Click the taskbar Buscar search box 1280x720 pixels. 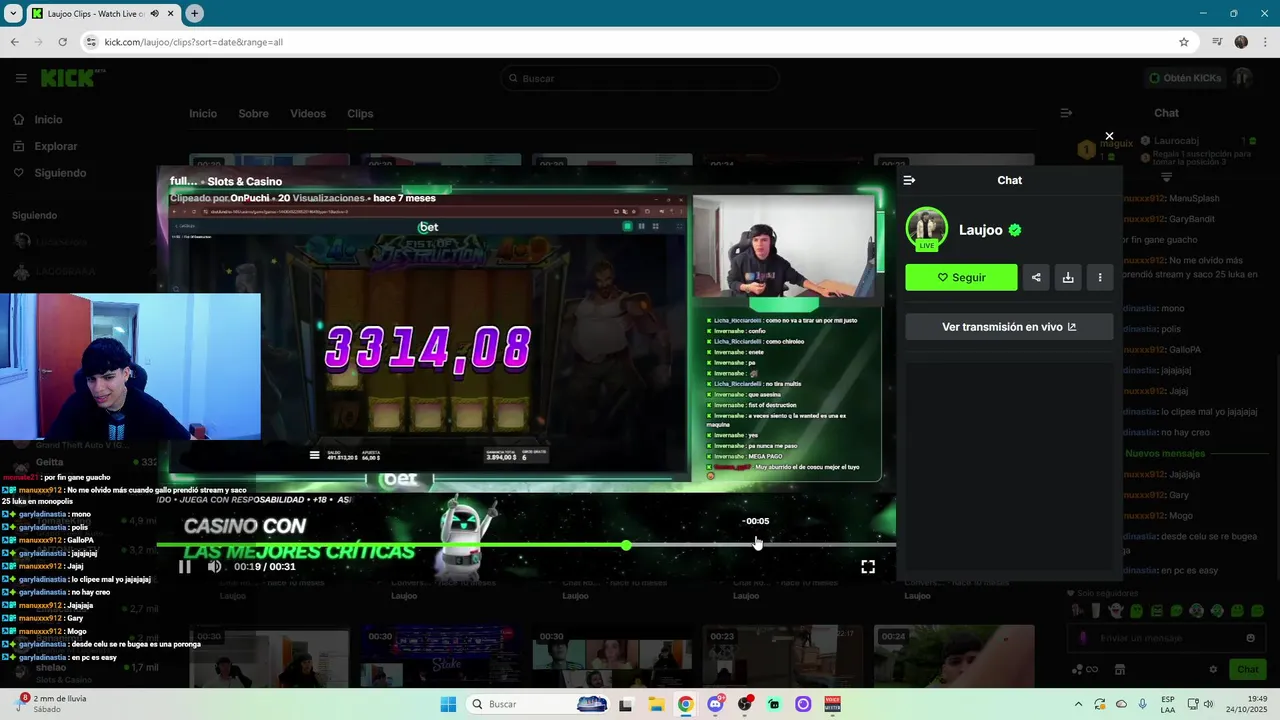[538, 704]
